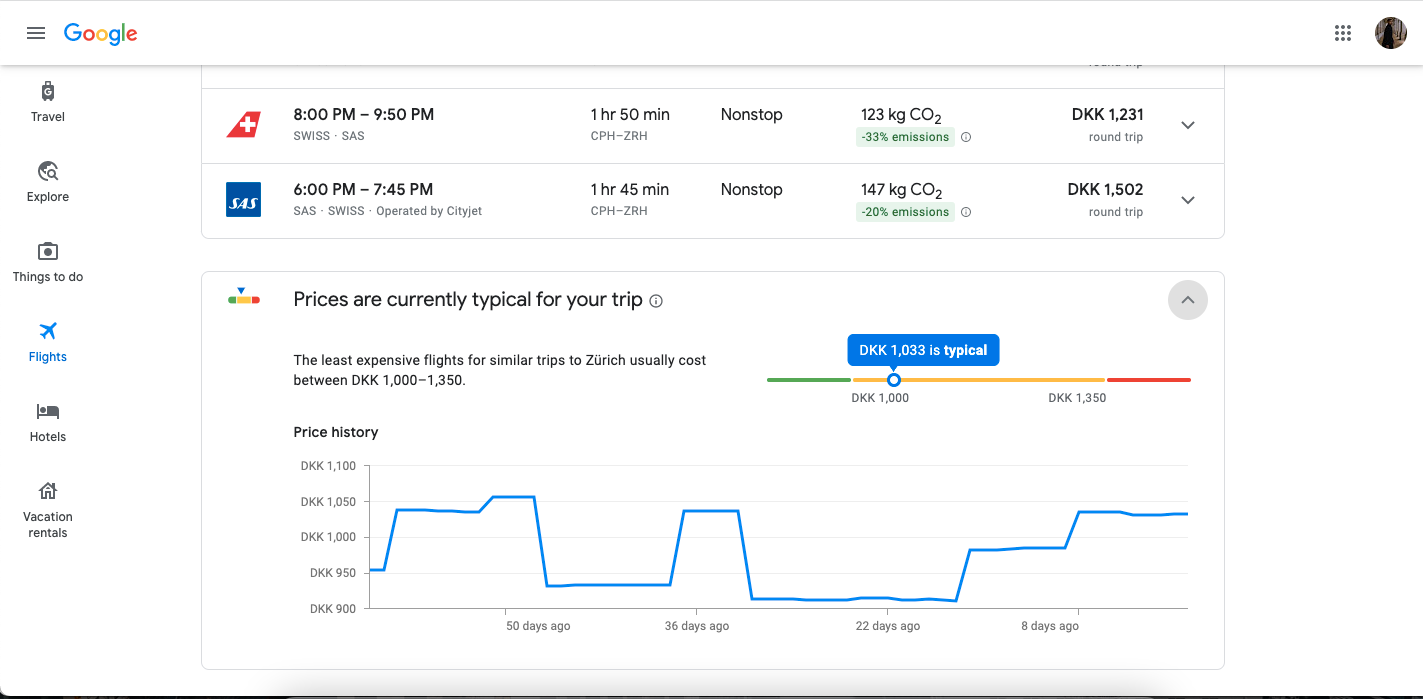1423x699 pixels.
Task: Open Explore in the sidebar
Action: (x=47, y=182)
